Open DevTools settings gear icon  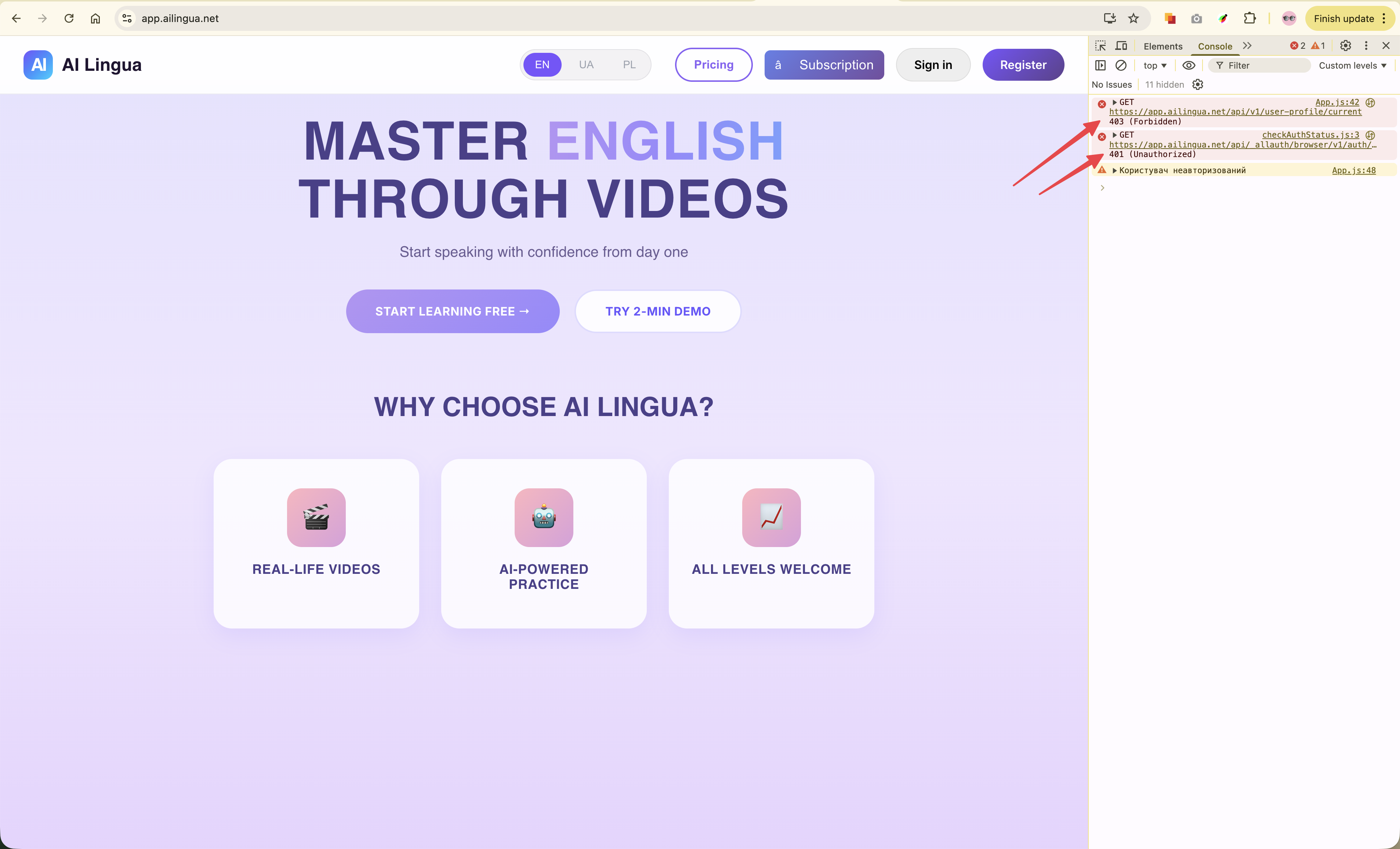tap(1345, 46)
